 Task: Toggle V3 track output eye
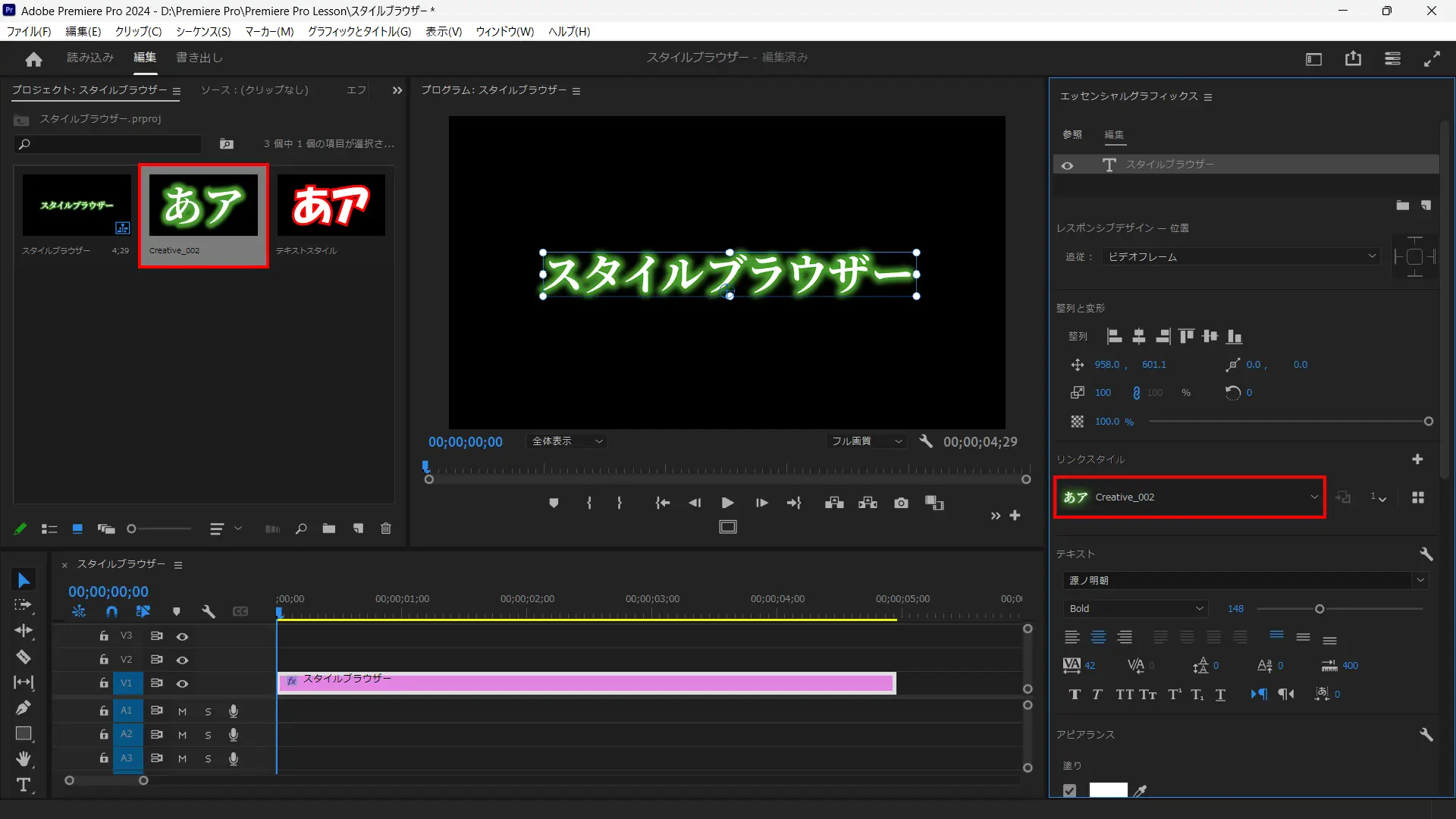182,636
